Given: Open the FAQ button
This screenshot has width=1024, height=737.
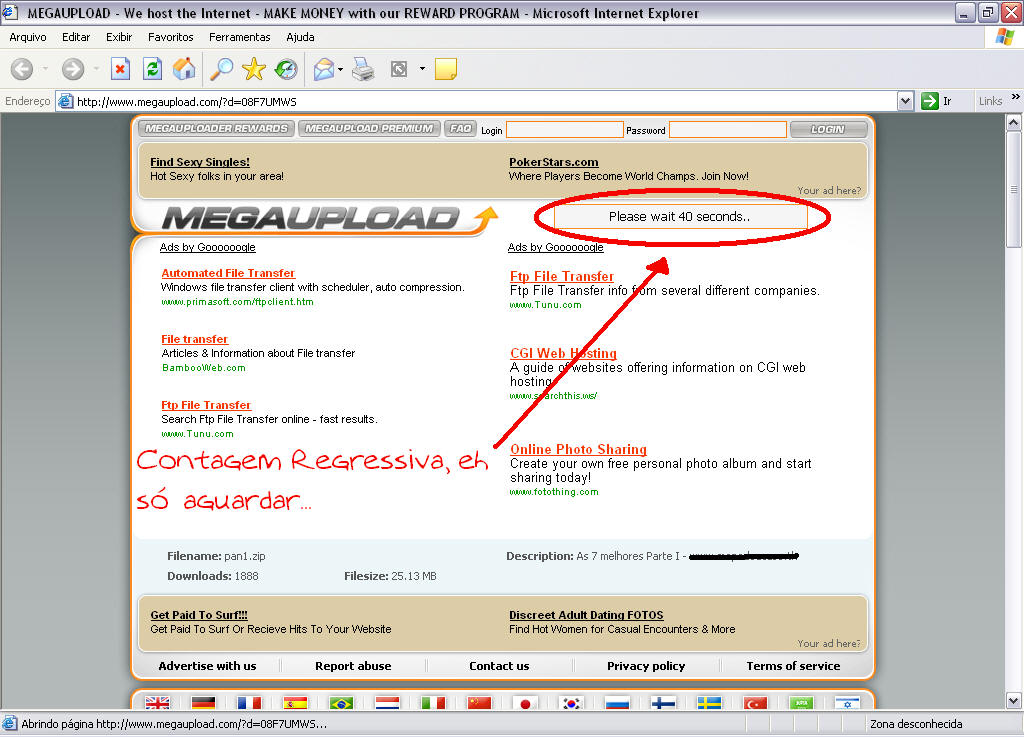Looking at the screenshot, I should [x=460, y=129].
